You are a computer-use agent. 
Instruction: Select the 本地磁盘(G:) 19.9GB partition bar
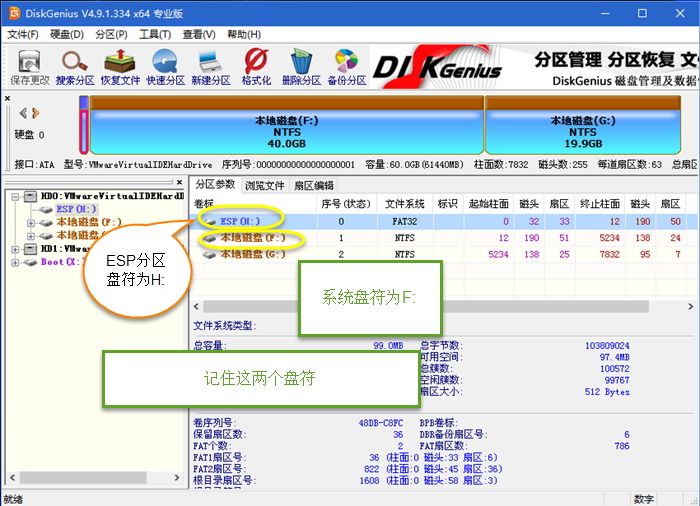[x=583, y=125]
